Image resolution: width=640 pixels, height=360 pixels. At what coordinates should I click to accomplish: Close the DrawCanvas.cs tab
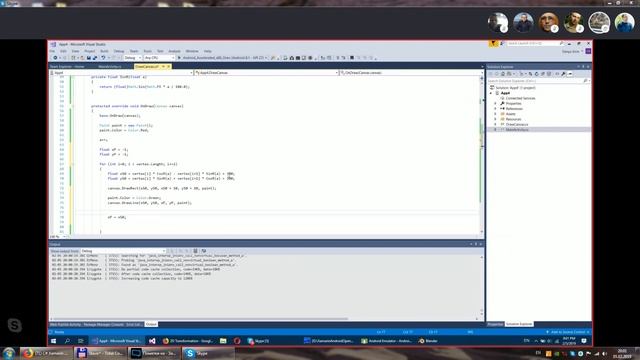pos(169,67)
